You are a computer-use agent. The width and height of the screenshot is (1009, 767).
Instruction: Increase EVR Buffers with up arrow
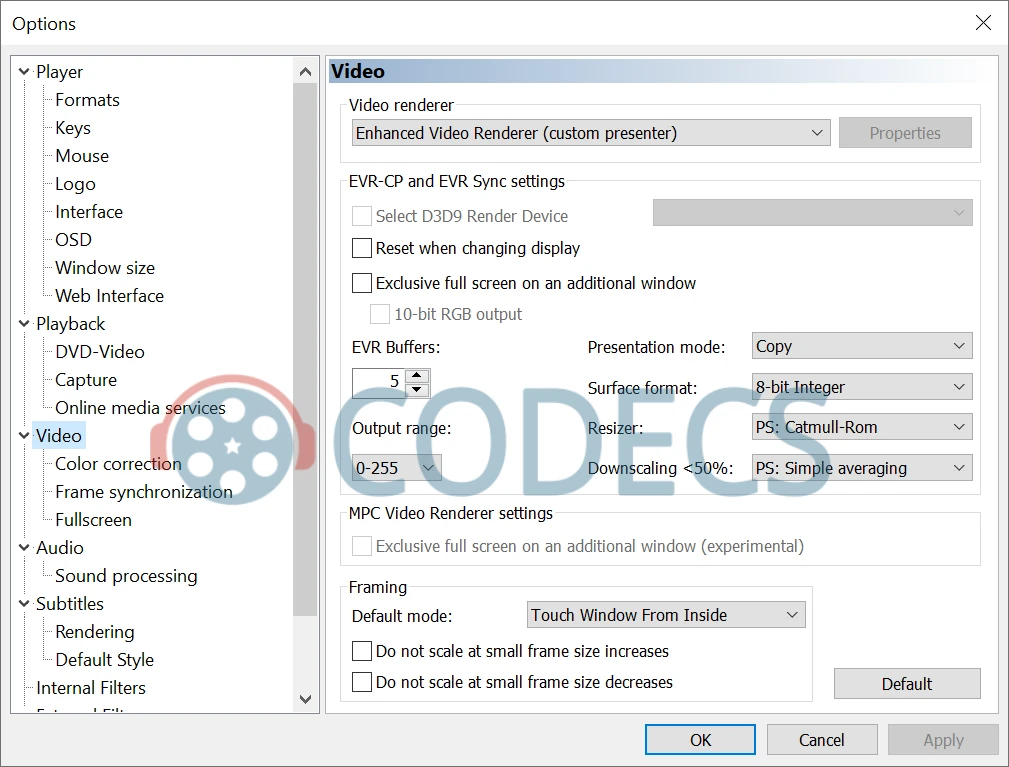pos(419,376)
